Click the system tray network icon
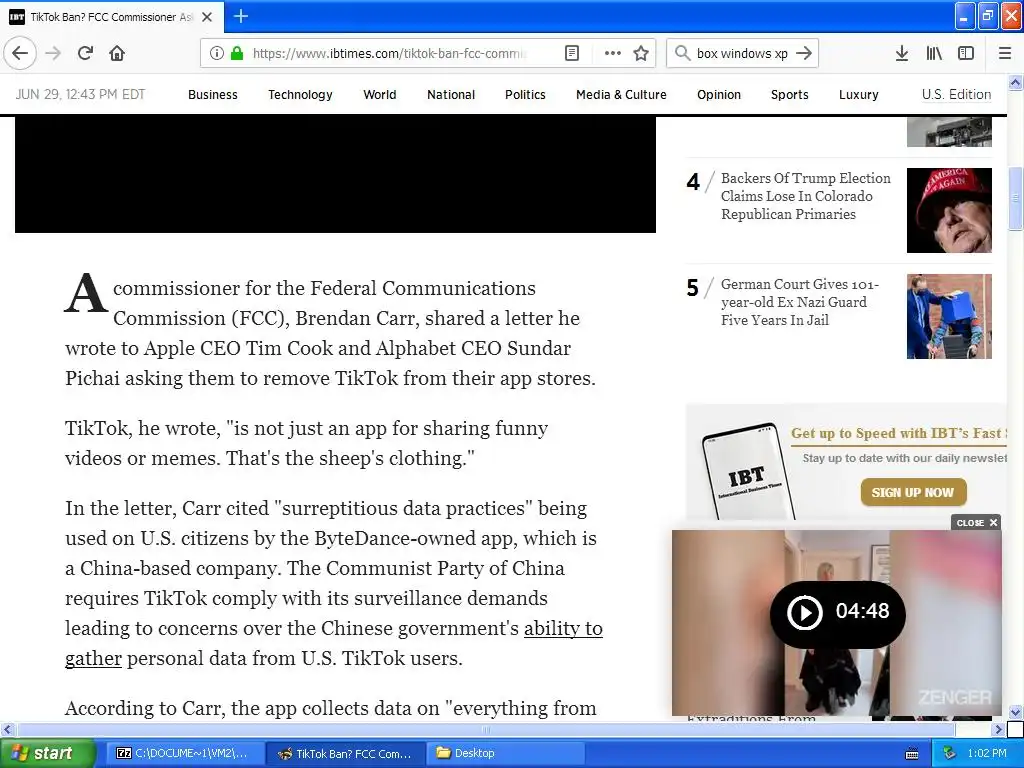The height and width of the screenshot is (768, 1024). click(950, 753)
